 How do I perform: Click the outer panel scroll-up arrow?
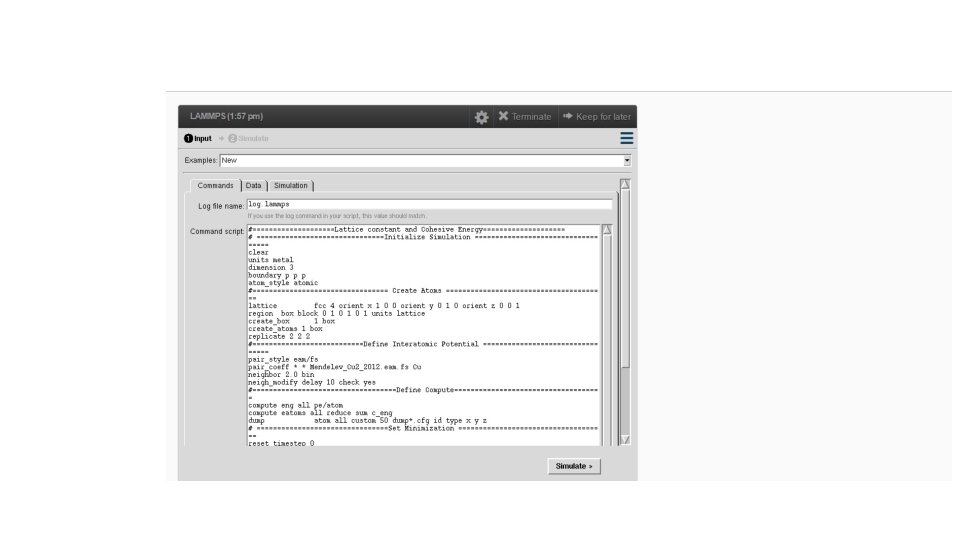point(625,184)
